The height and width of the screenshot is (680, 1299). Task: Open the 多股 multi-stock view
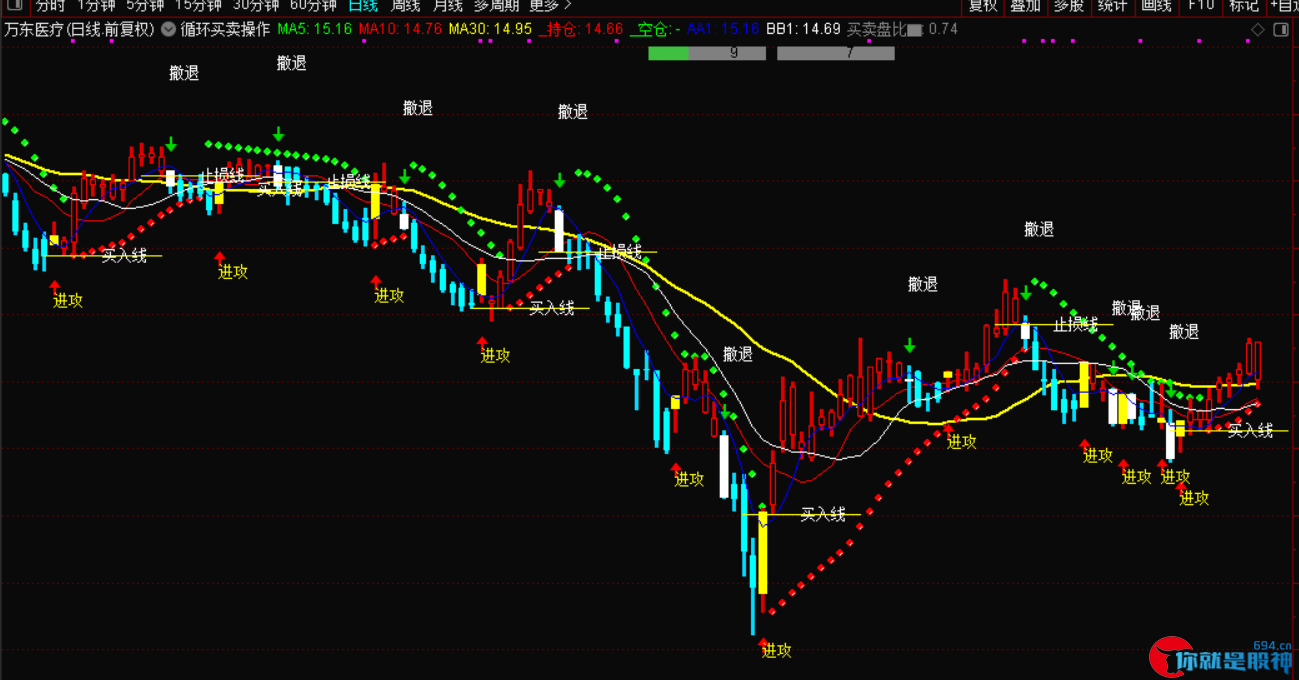tap(1069, 5)
